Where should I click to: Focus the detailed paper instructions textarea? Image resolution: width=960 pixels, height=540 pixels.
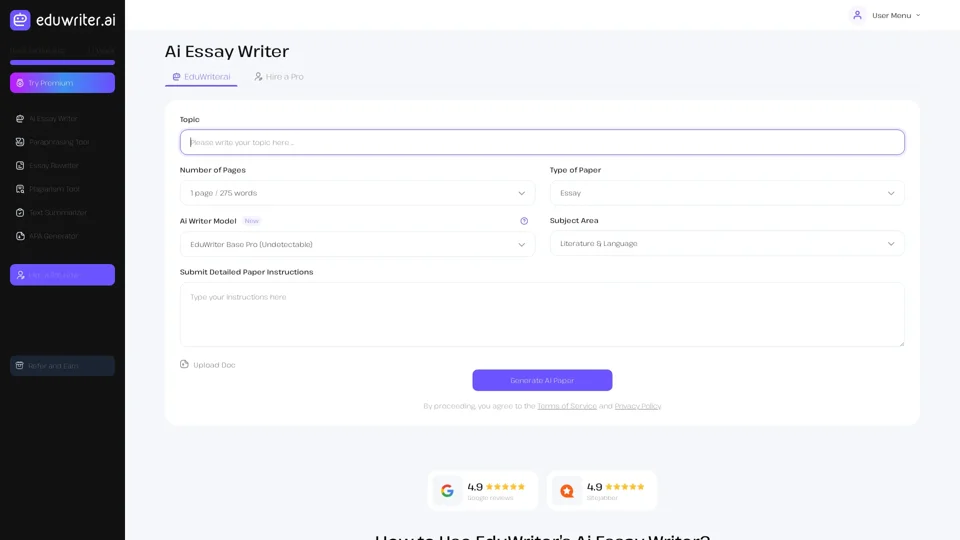[542, 314]
